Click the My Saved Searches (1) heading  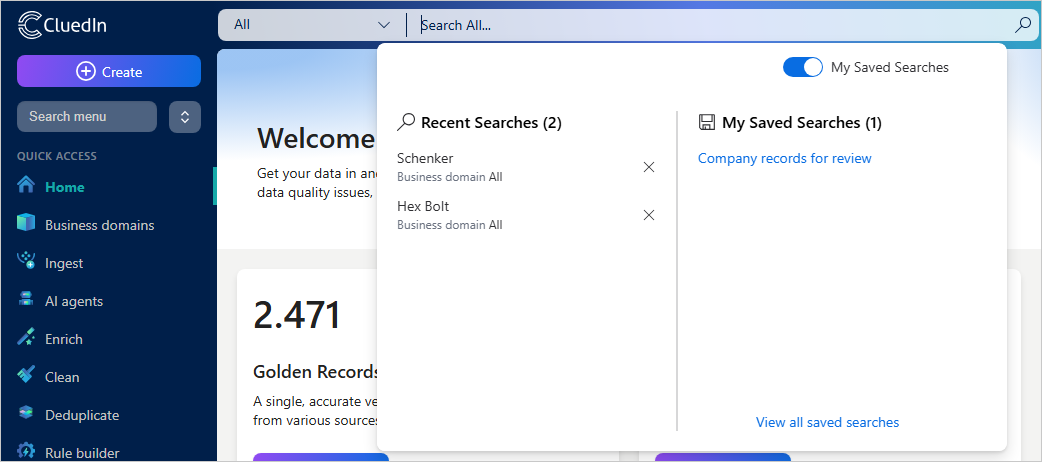(x=801, y=123)
